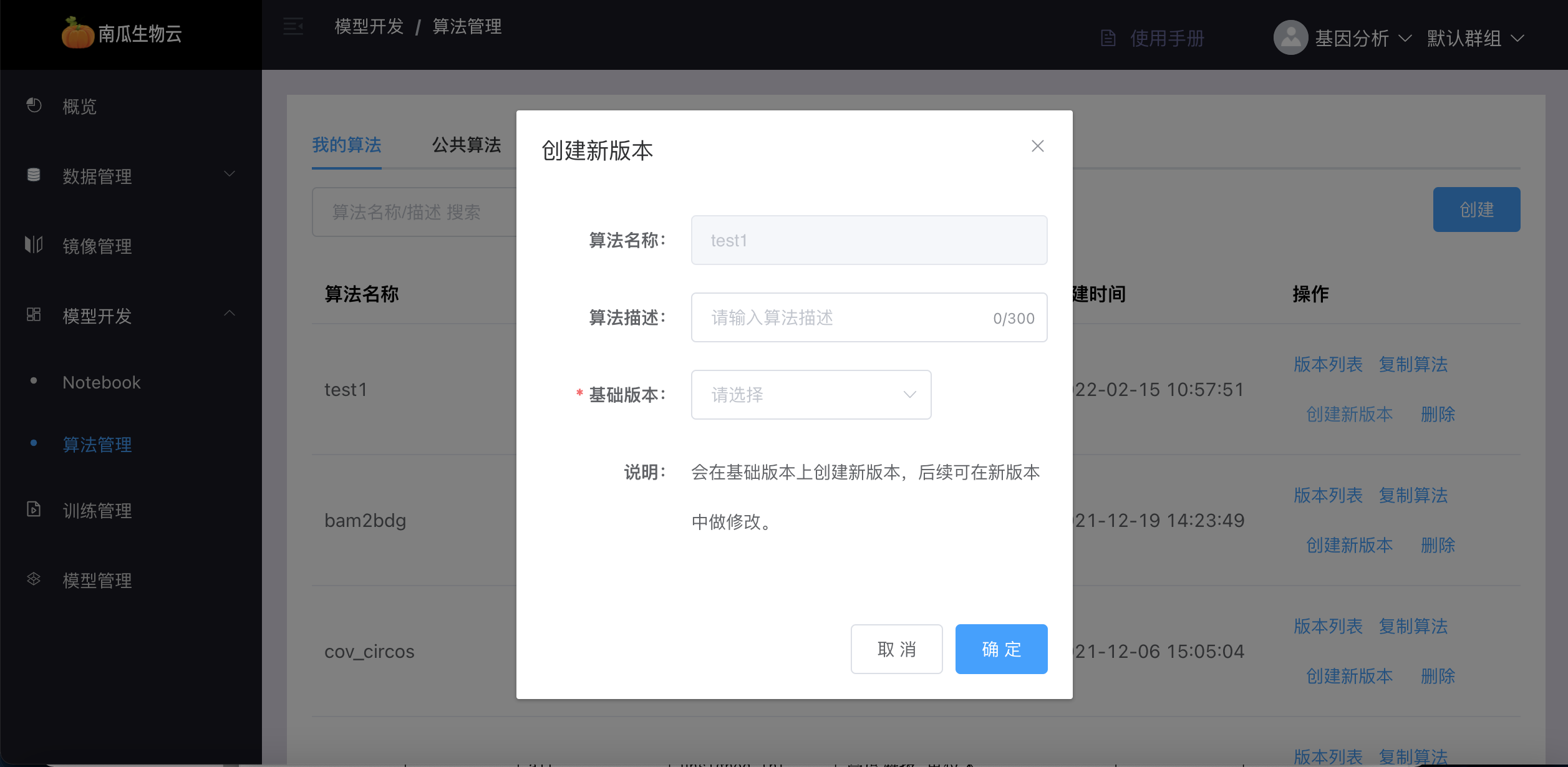1568x767 pixels.
Task: Open the 基因分析 user dropdown
Action: 1363,38
